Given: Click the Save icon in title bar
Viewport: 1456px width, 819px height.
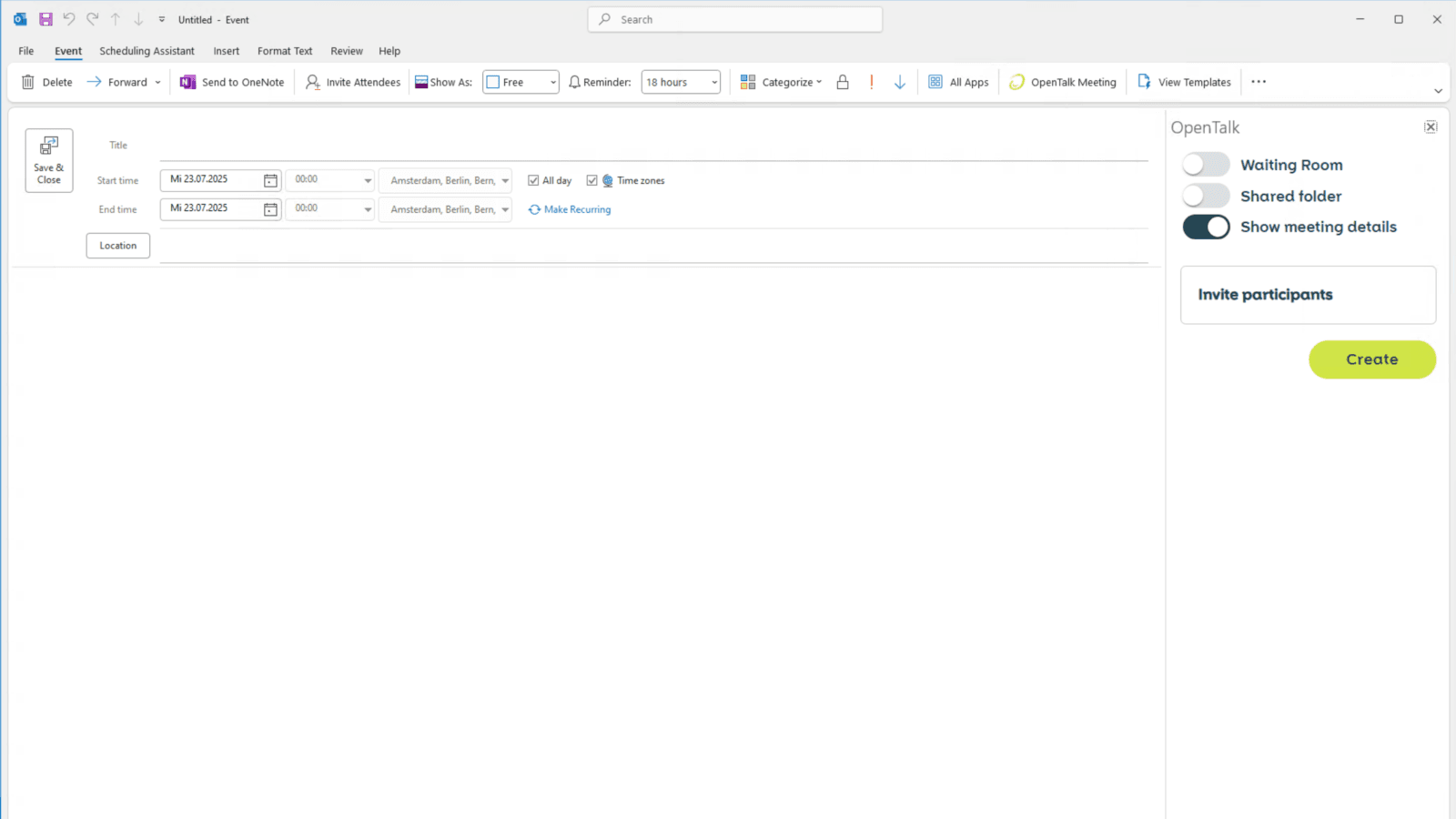Looking at the screenshot, I should (x=45, y=19).
